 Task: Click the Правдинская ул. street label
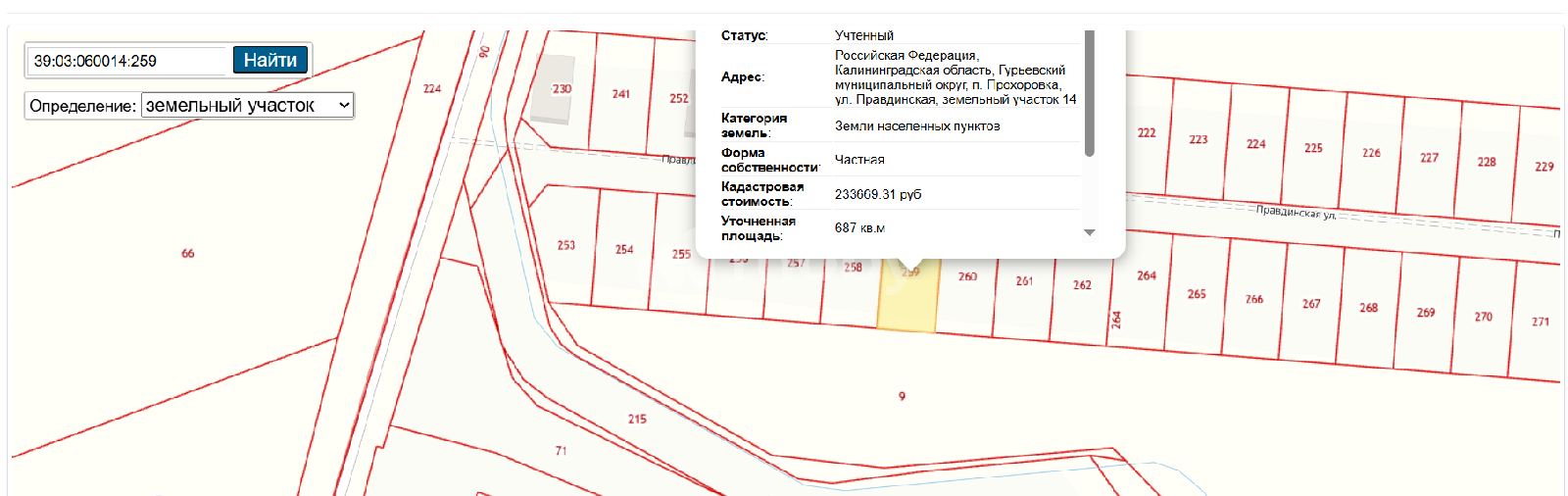coord(1296,213)
